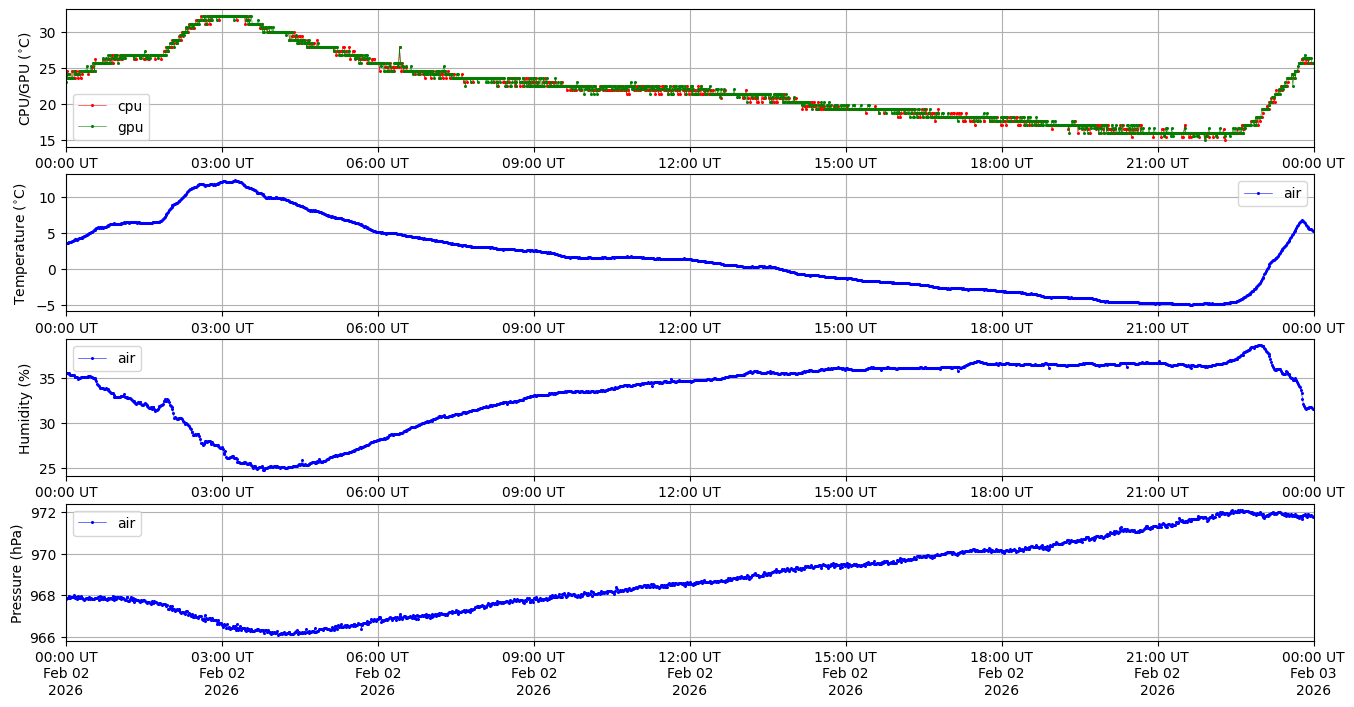Click the Temperature (°C) y-axis label

coord(20,243)
